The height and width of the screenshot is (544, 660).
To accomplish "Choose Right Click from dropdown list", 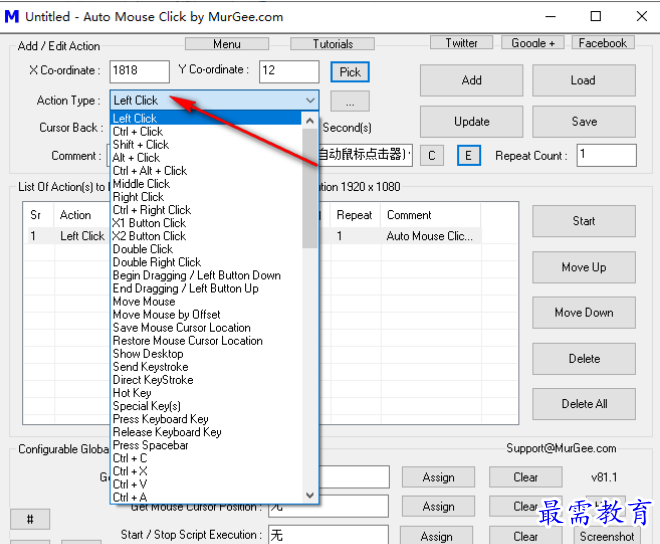I will [x=206, y=197].
